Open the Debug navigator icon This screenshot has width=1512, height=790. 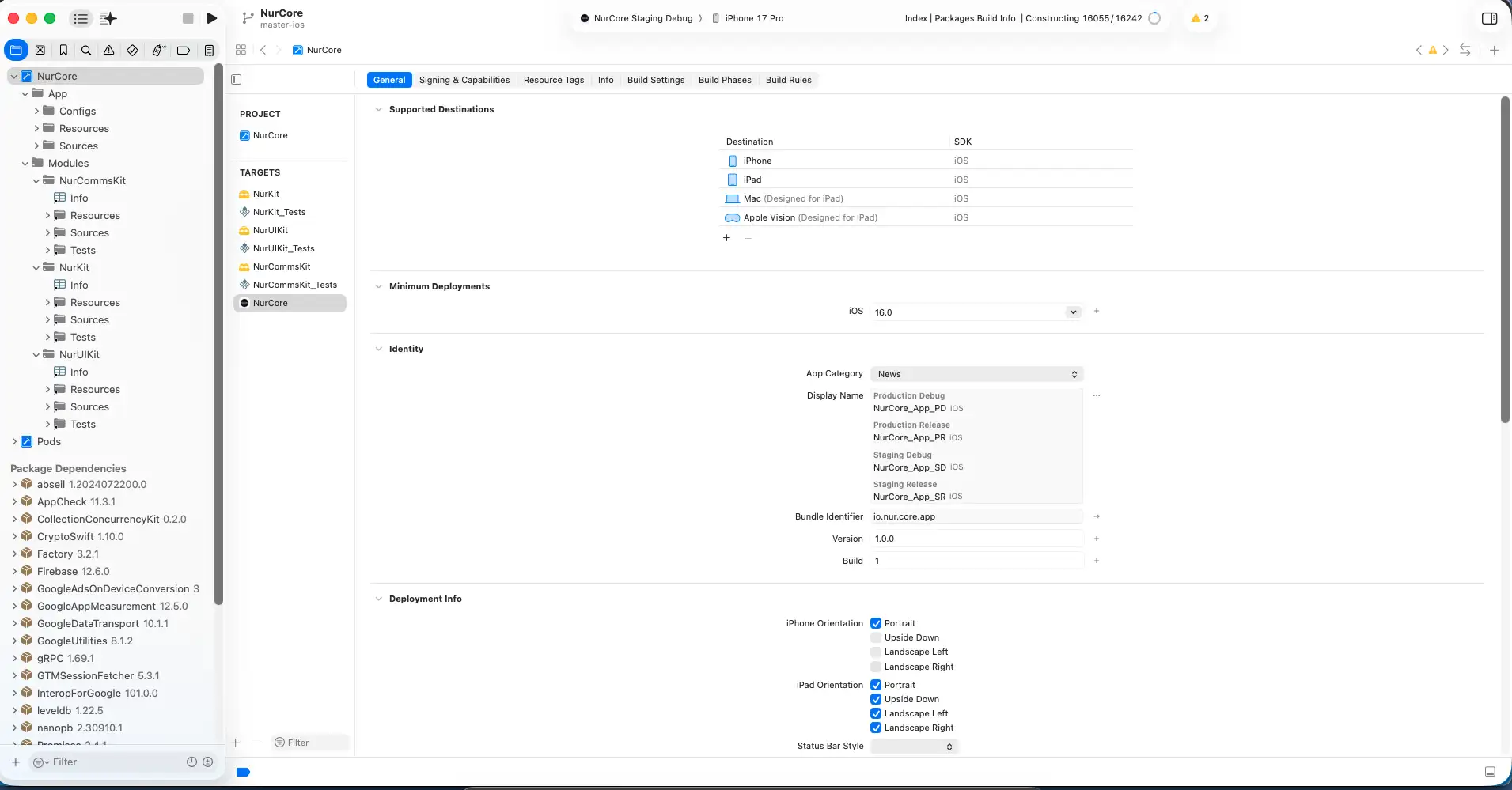pos(157,50)
